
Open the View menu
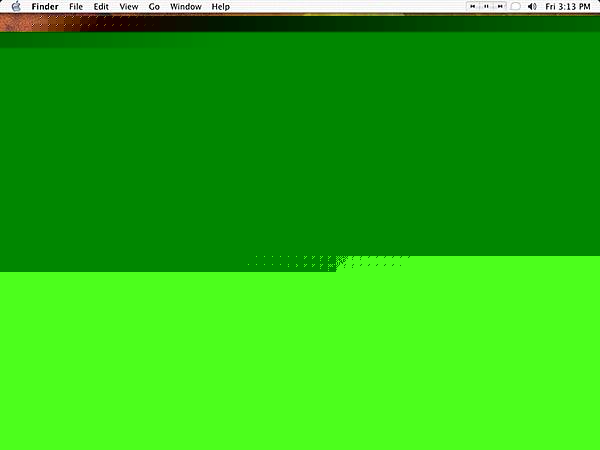point(129,7)
